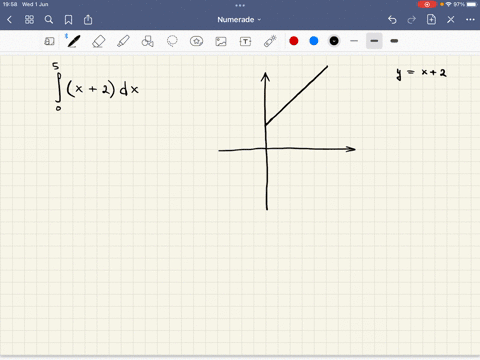Viewport: 480px width, 360px height.
Task: Add a new page
Action: [x=431, y=19]
